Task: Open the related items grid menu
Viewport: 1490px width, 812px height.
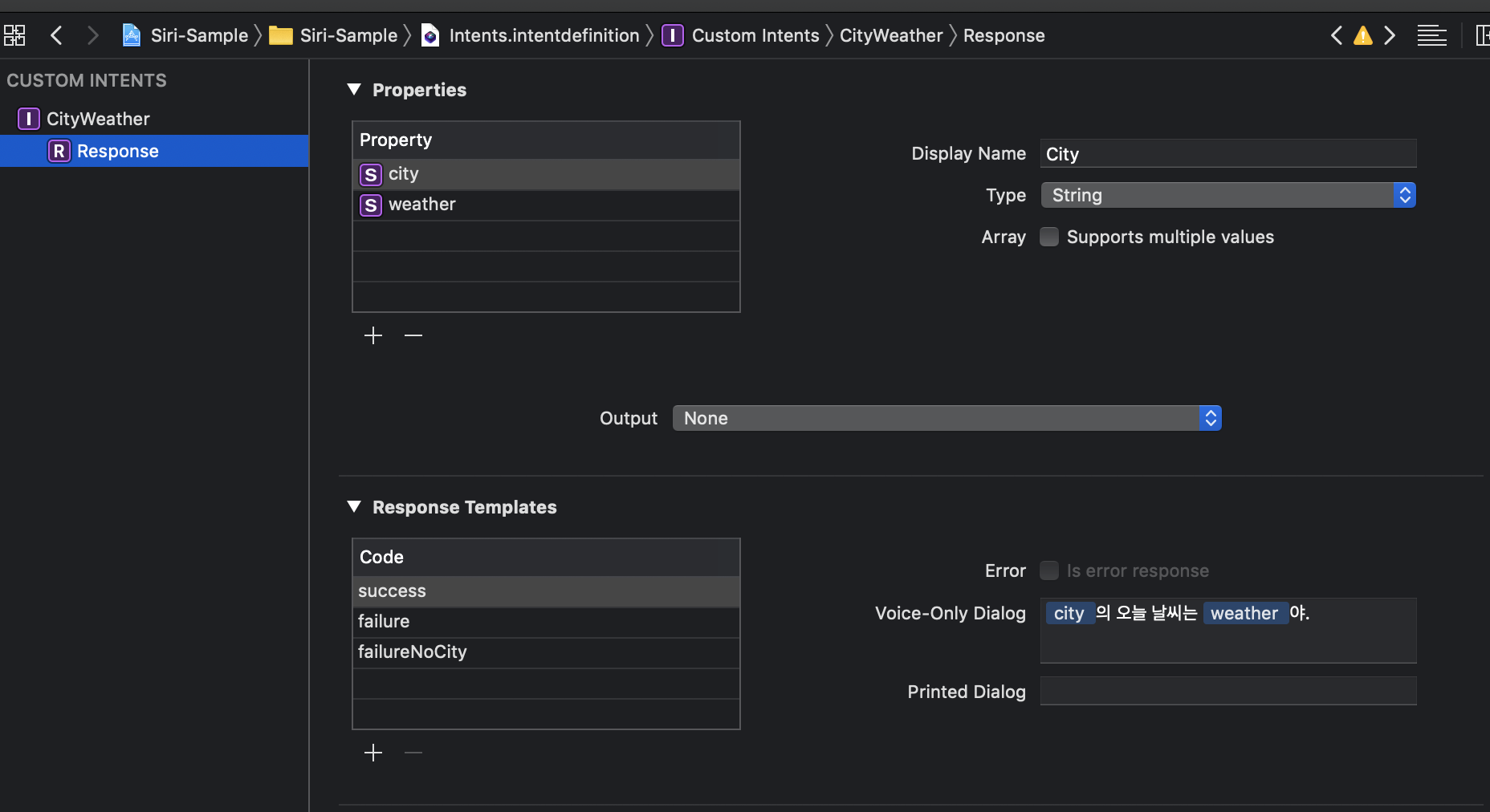Action: coord(14,35)
